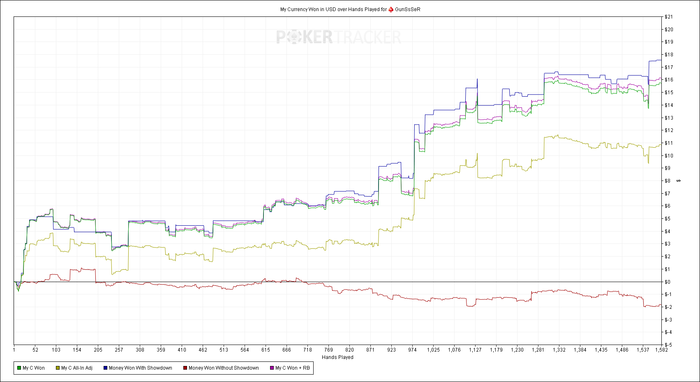Image resolution: width=700 pixels, height=382 pixels.
Task: Click the 'Hands Played' x-axis title
Action: [x=338, y=357]
